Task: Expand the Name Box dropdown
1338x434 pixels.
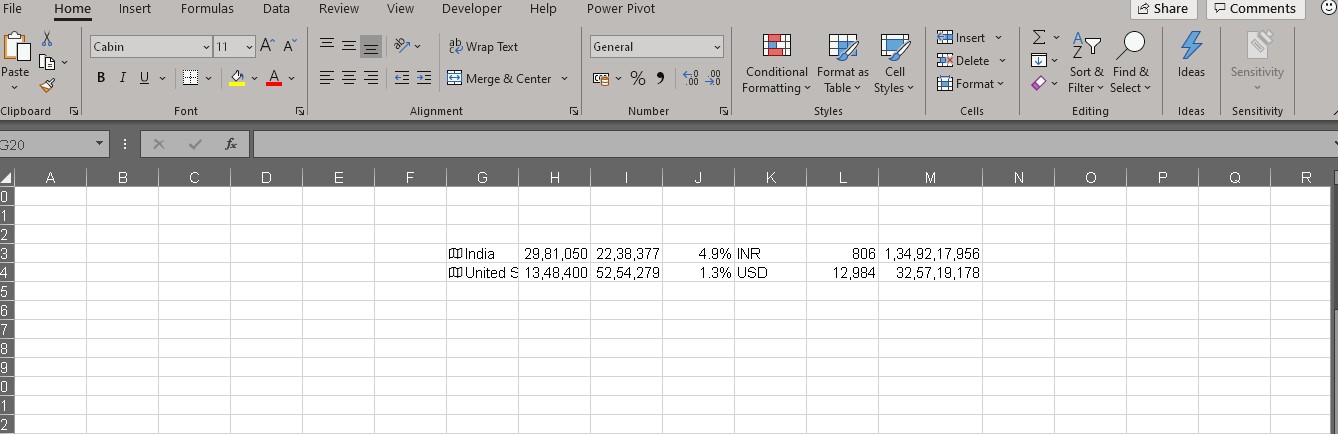Action: point(99,144)
